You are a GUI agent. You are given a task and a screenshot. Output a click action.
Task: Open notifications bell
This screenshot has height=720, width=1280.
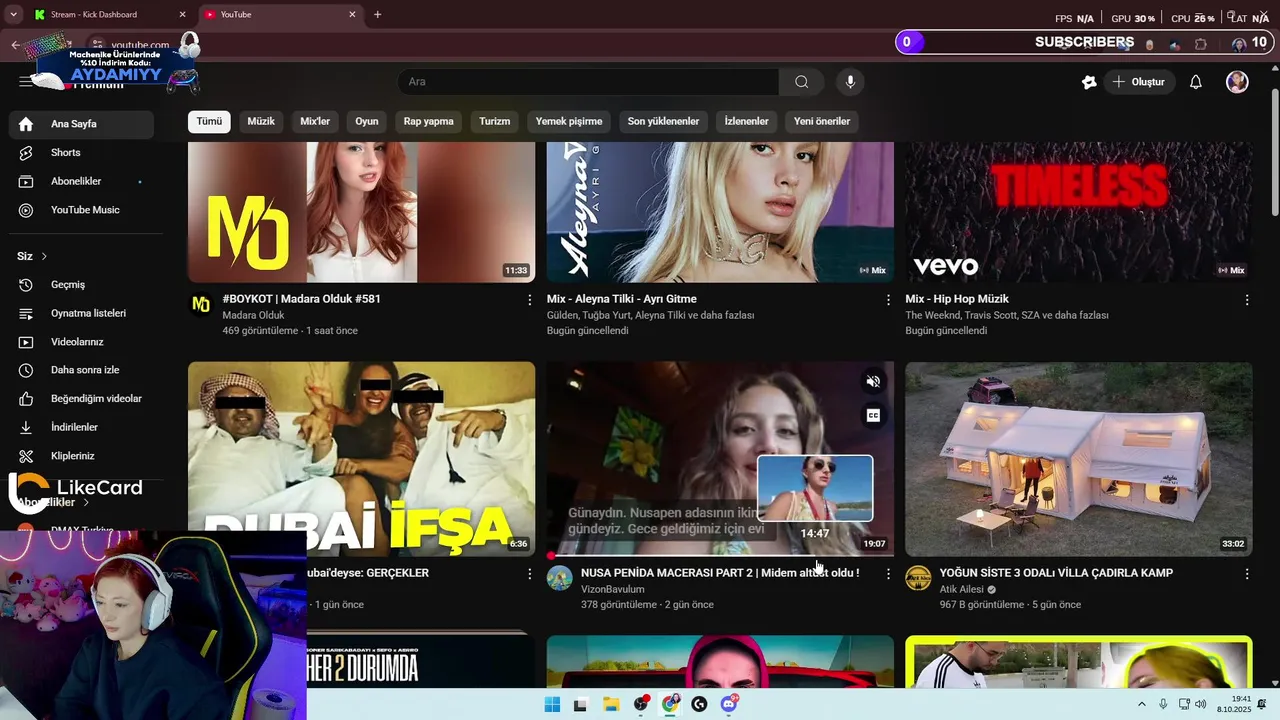(x=1195, y=82)
